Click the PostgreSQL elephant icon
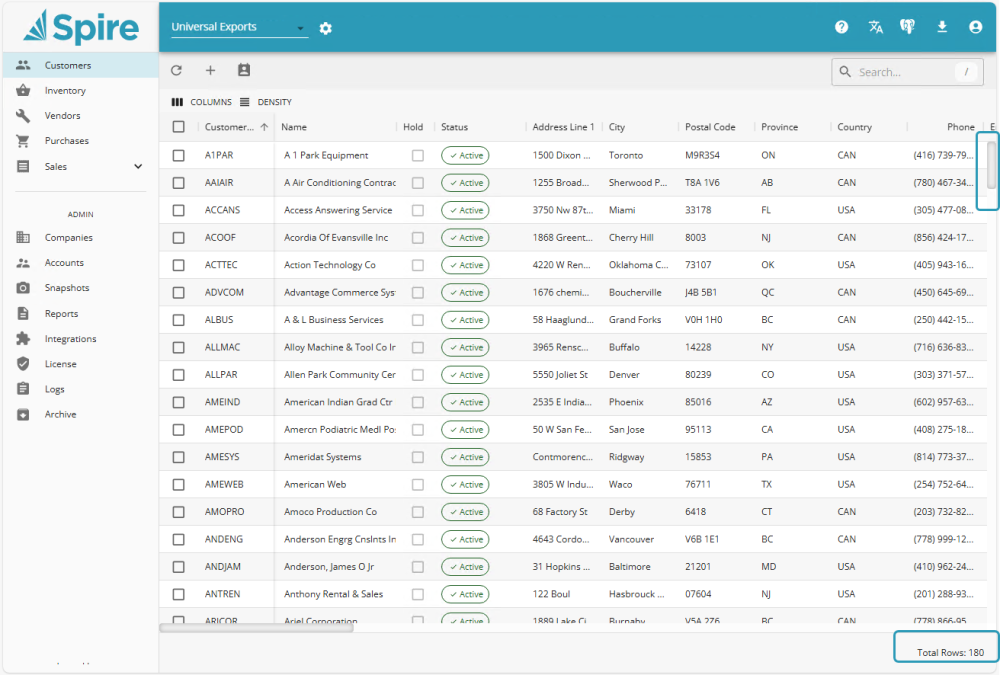Viewport: 1000px width, 675px height. [x=908, y=27]
